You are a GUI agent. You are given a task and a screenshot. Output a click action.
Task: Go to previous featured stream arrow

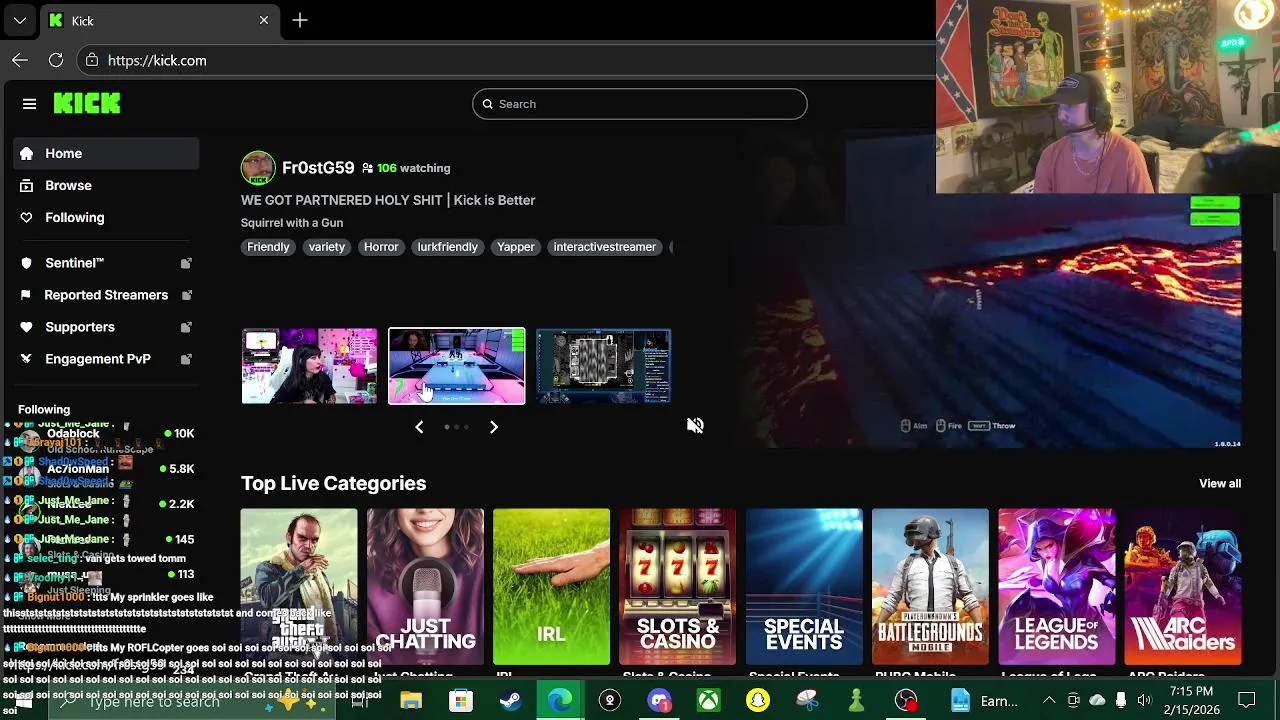[x=419, y=427]
